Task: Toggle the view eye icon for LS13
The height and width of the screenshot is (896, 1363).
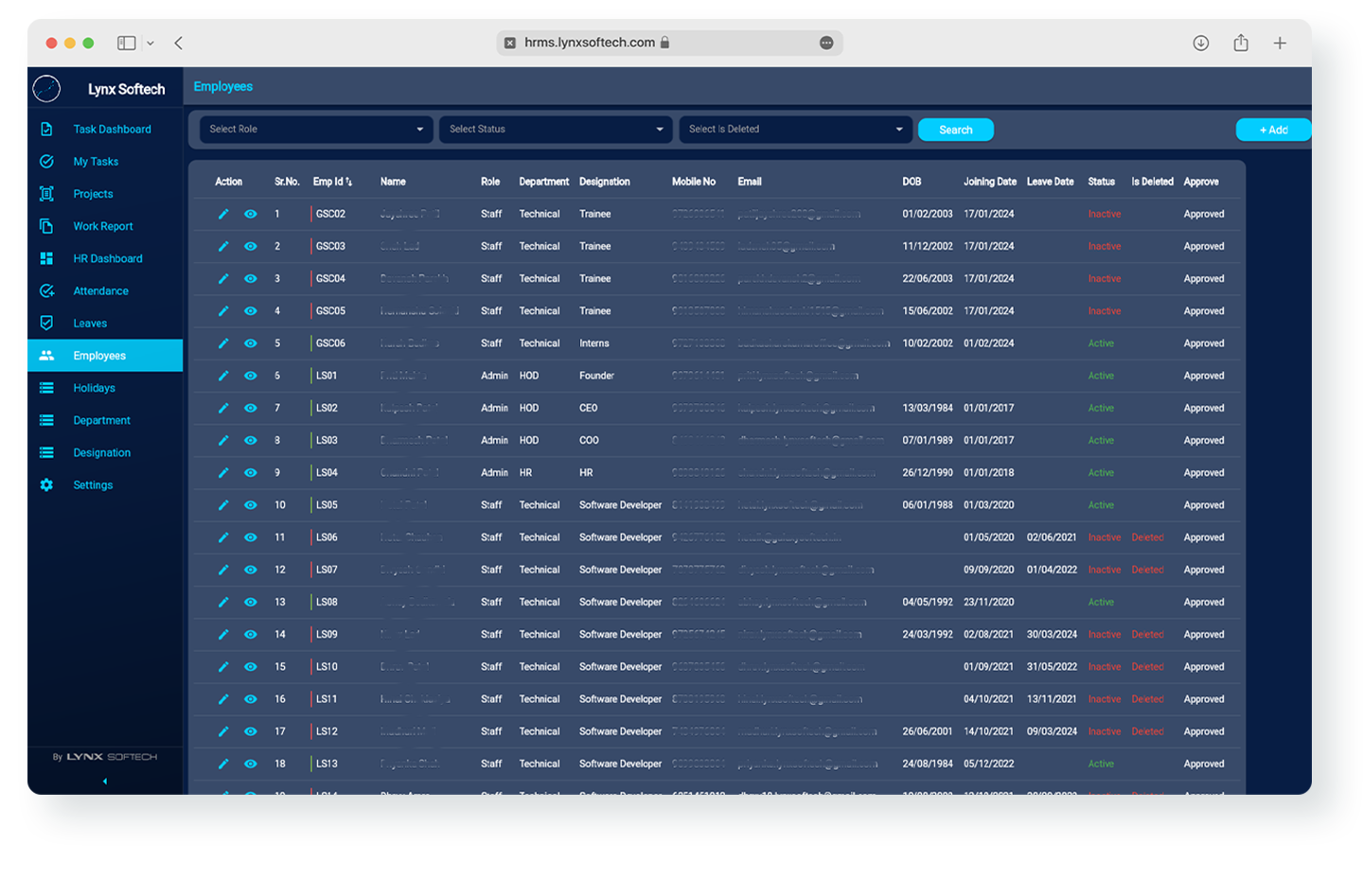Action: tap(250, 764)
